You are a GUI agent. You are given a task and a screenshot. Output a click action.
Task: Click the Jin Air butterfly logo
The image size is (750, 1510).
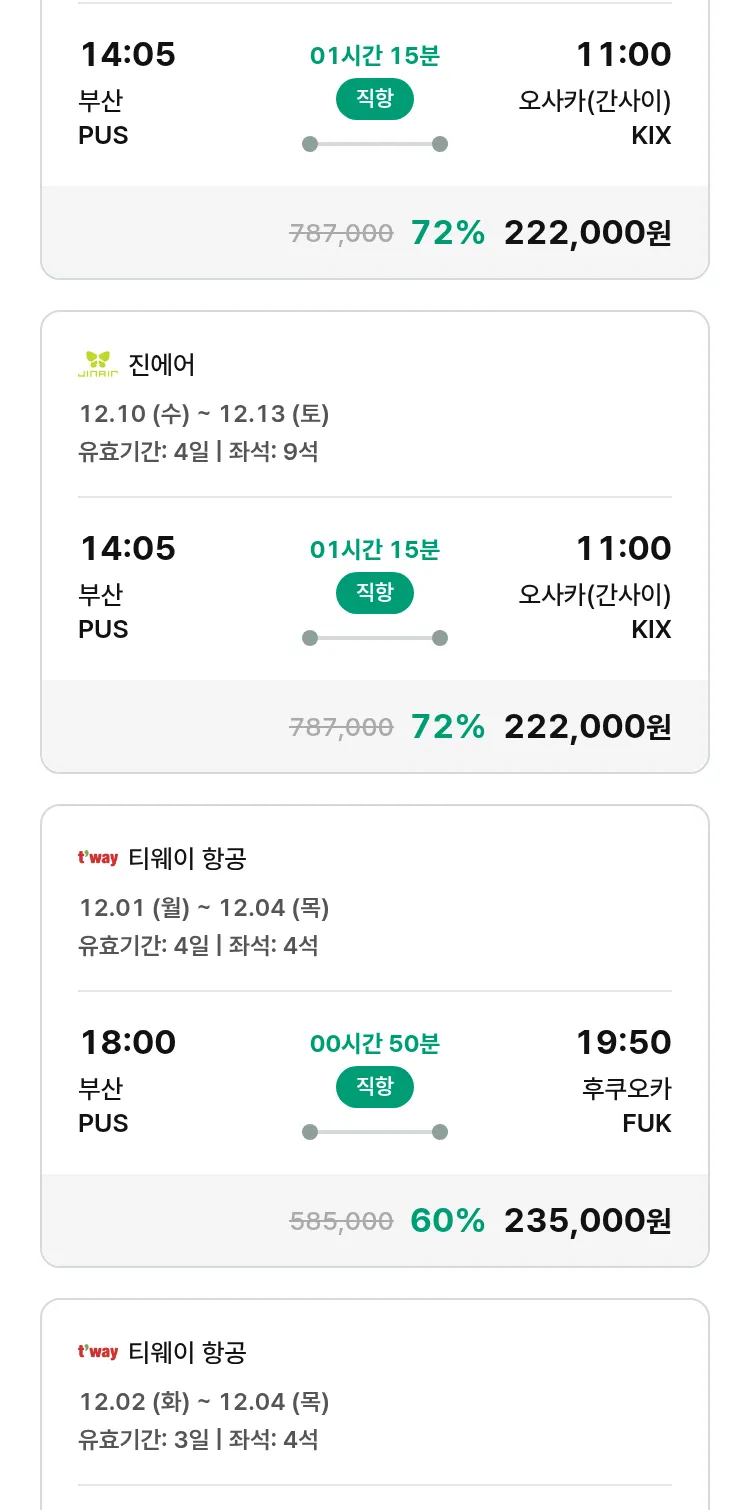click(98, 365)
